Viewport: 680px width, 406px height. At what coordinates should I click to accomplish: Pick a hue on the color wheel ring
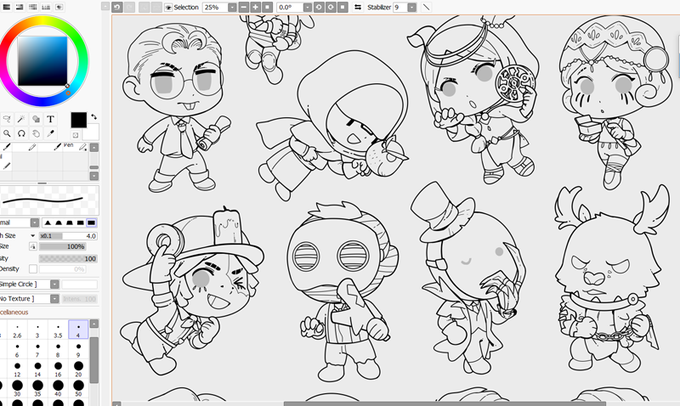tap(43, 20)
